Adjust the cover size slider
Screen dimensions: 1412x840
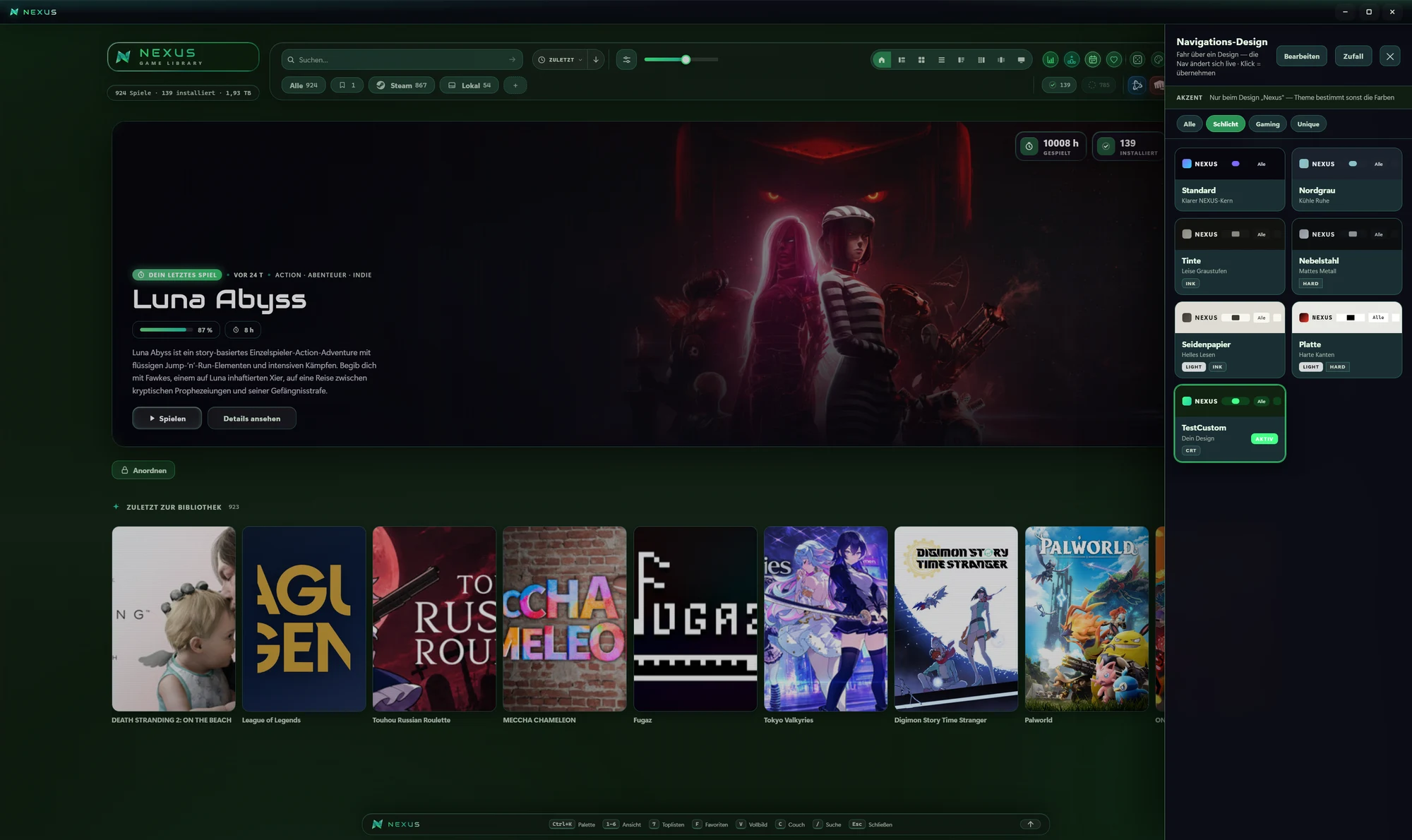point(681,60)
